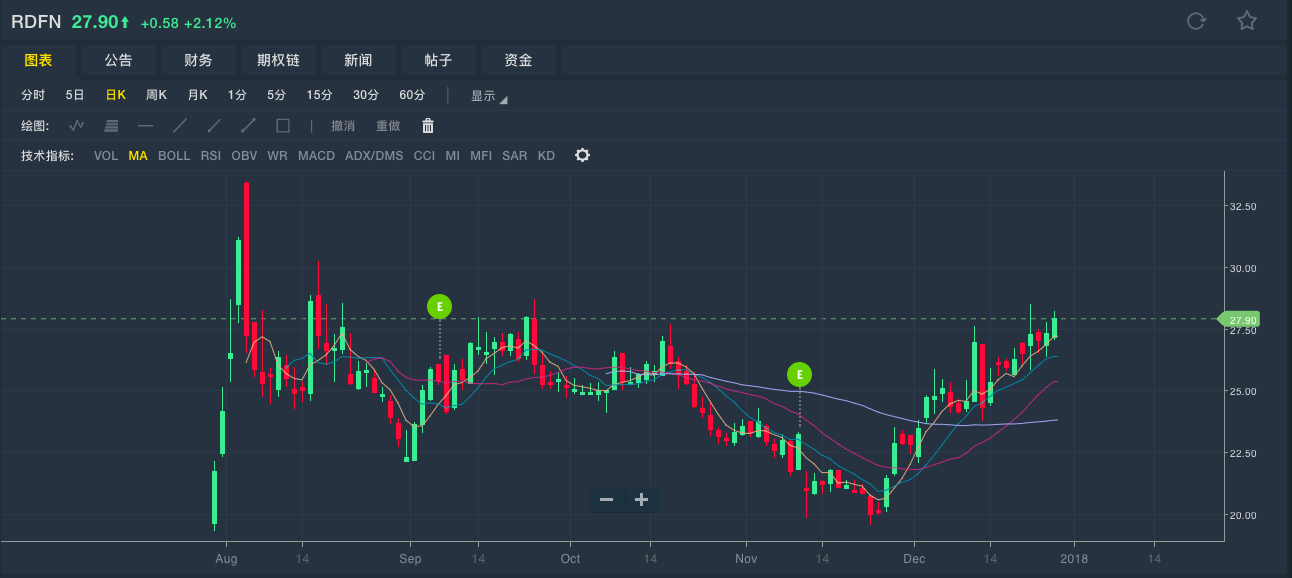
Task: Enable the WR indicator
Action: tap(278, 156)
